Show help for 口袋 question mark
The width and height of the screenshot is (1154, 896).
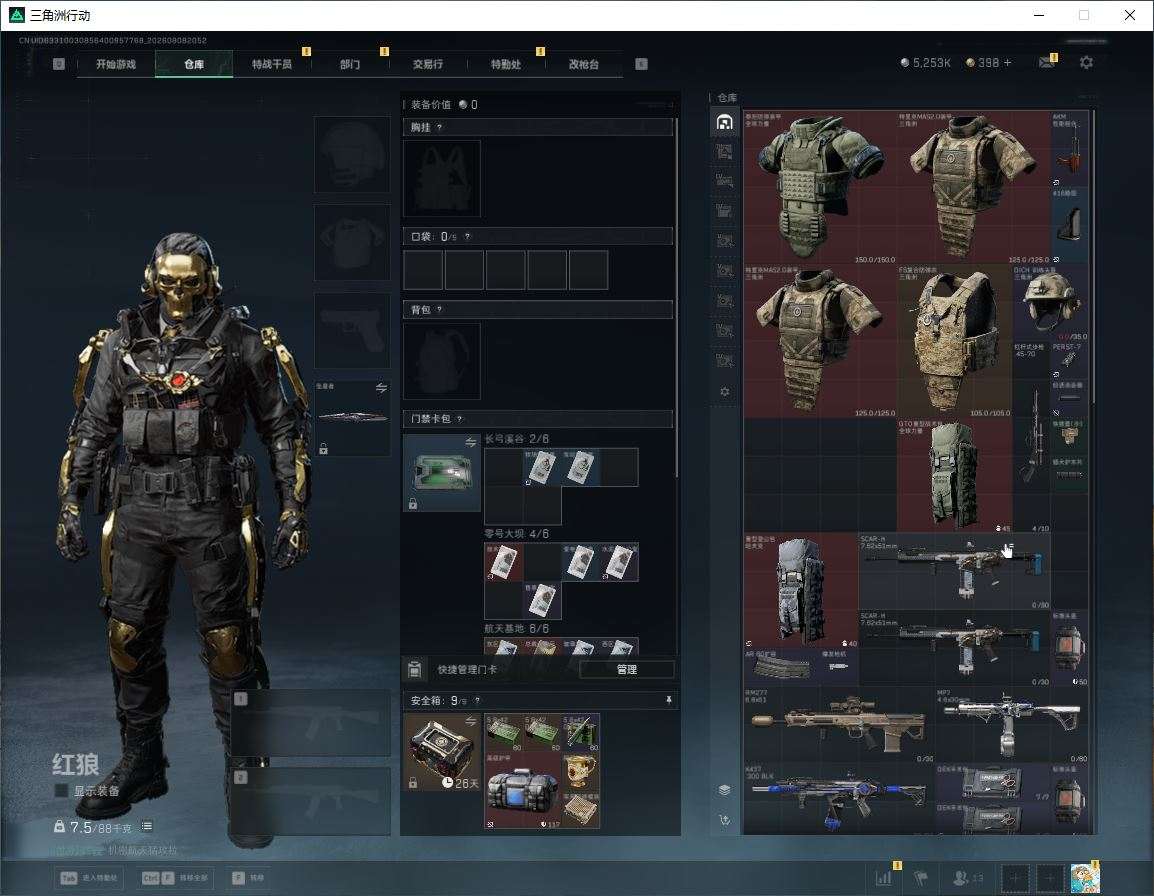pyautogui.click(x=467, y=236)
